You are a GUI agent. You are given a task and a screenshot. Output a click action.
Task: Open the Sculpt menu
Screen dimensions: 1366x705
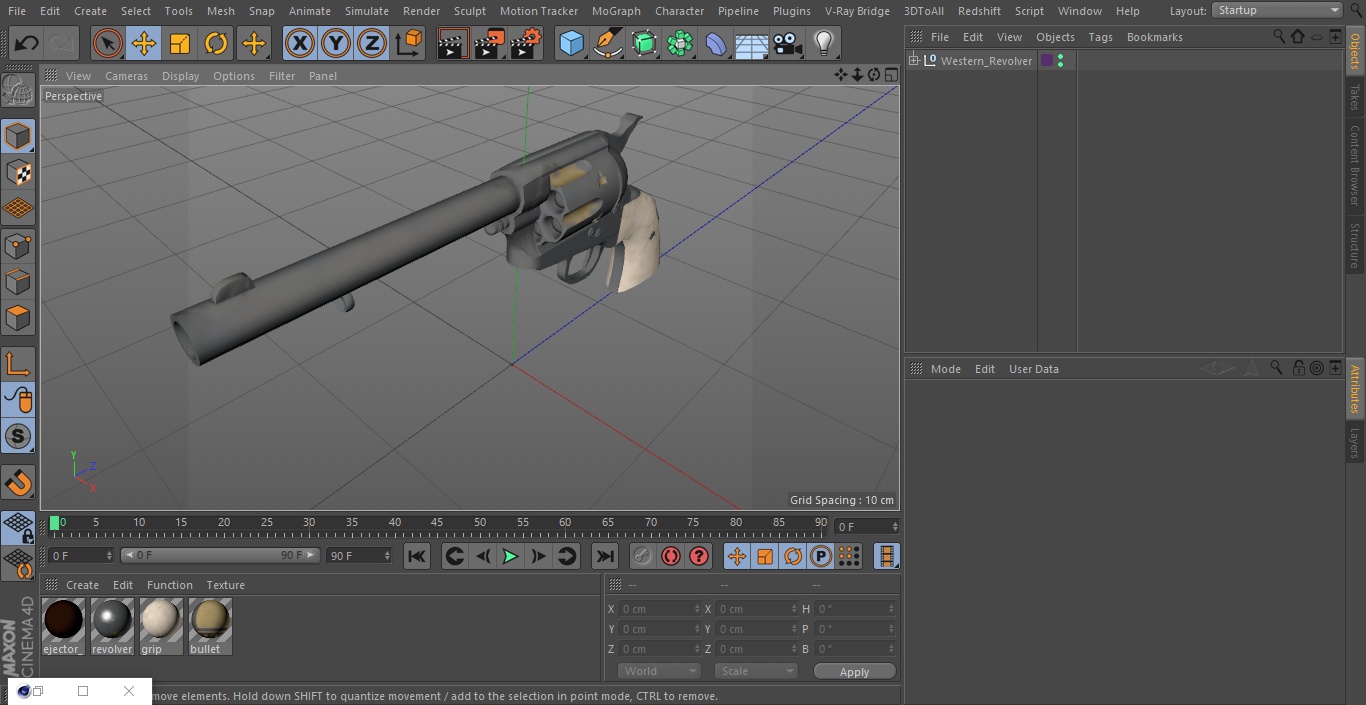point(469,11)
